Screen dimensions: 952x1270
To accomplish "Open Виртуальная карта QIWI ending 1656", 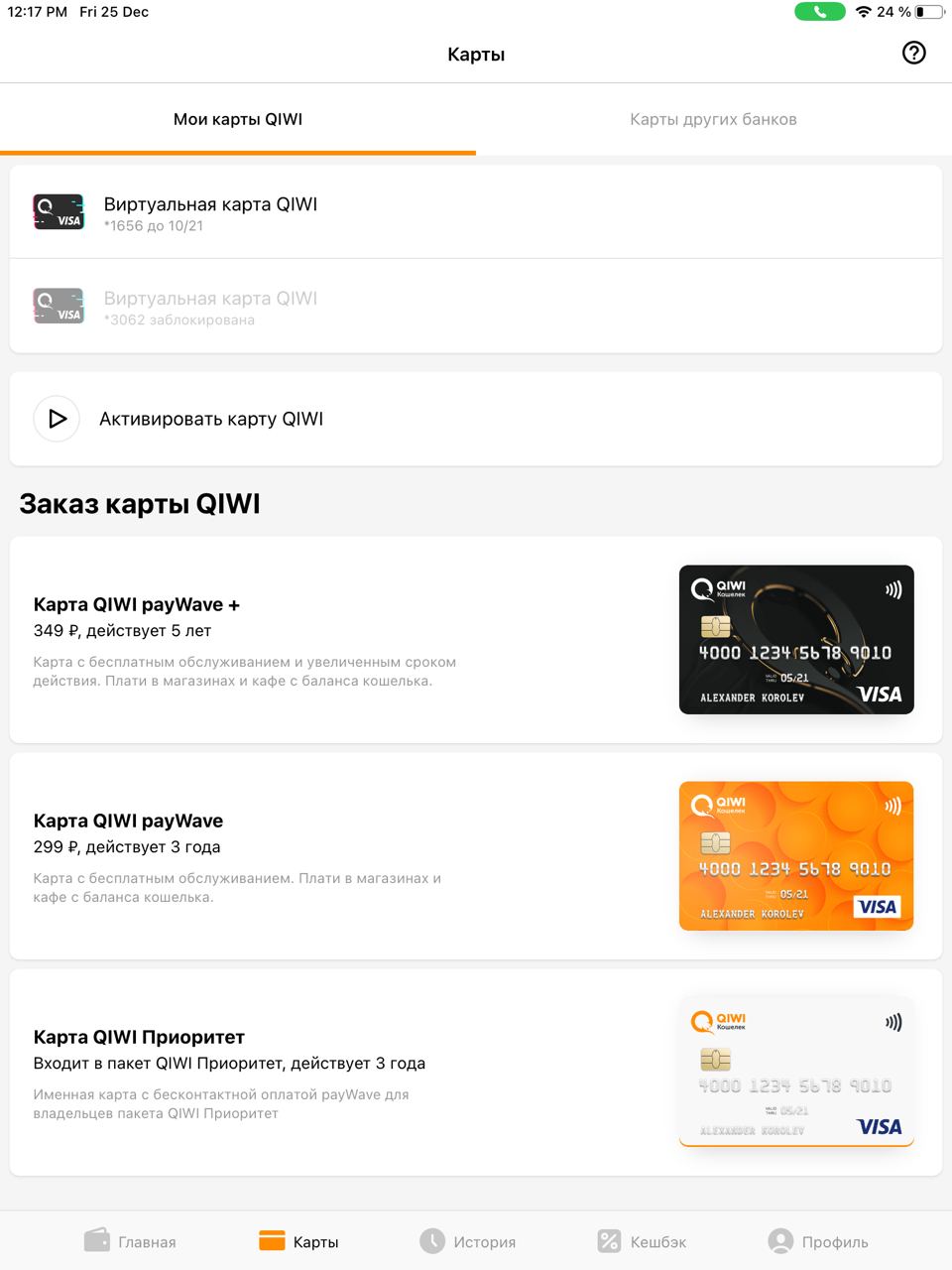I will [476, 212].
